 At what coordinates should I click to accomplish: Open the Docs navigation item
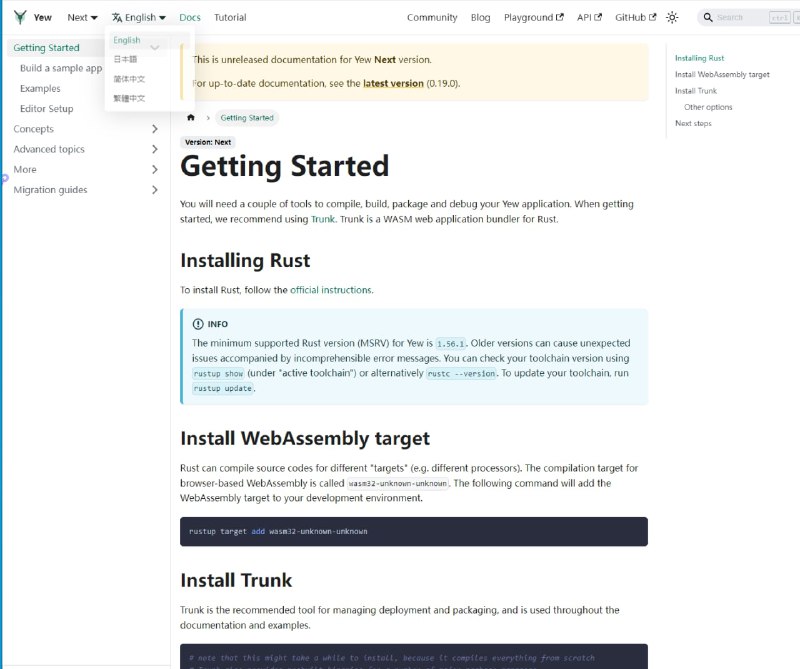(x=190, y=17)
